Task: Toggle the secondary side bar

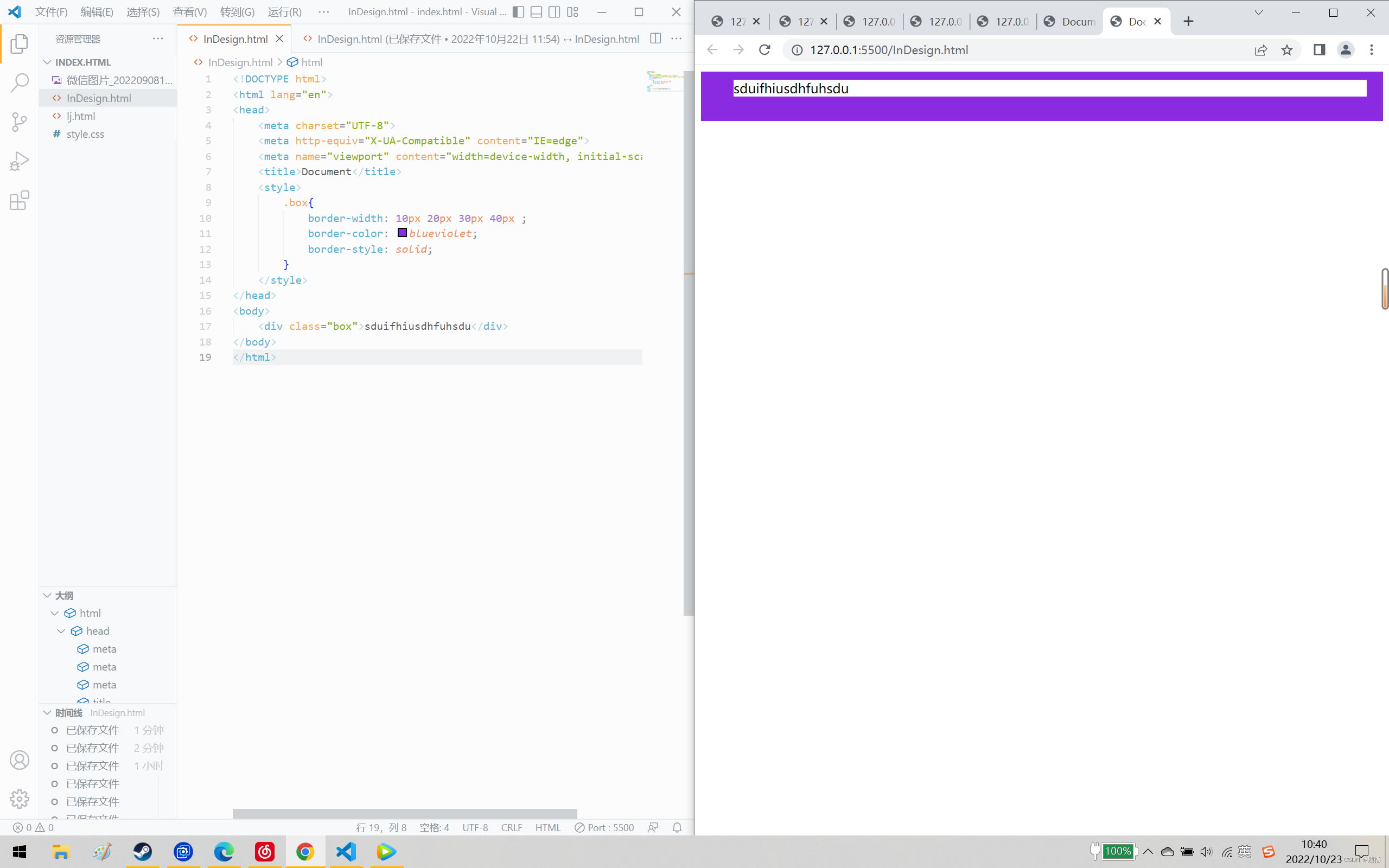Action: [x=554, y=11]
